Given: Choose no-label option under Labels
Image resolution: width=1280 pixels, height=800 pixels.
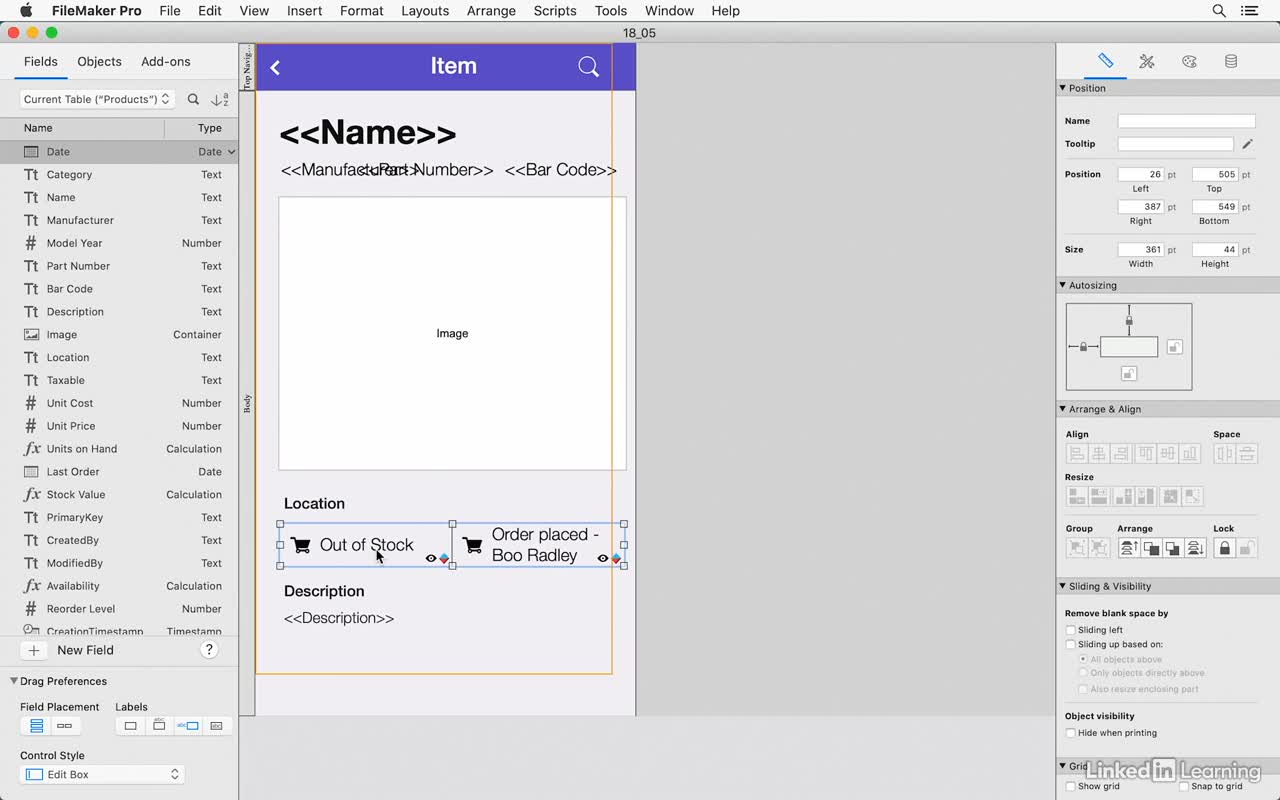Looking at the screenshot, I should [x=130, y=726].
